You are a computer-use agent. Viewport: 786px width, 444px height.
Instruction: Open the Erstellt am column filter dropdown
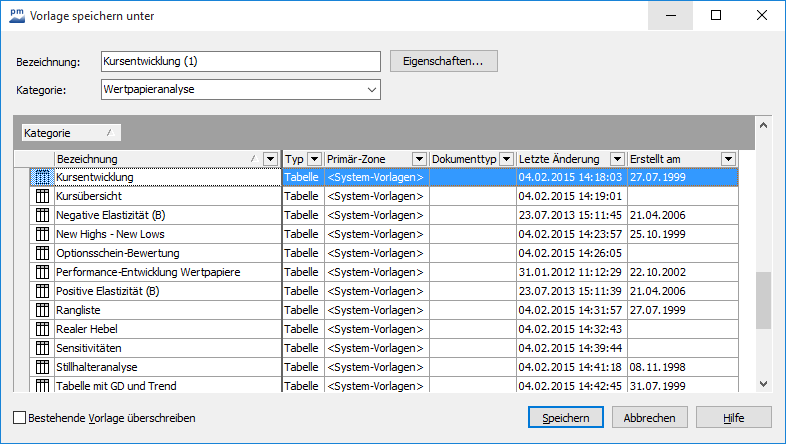728,159
